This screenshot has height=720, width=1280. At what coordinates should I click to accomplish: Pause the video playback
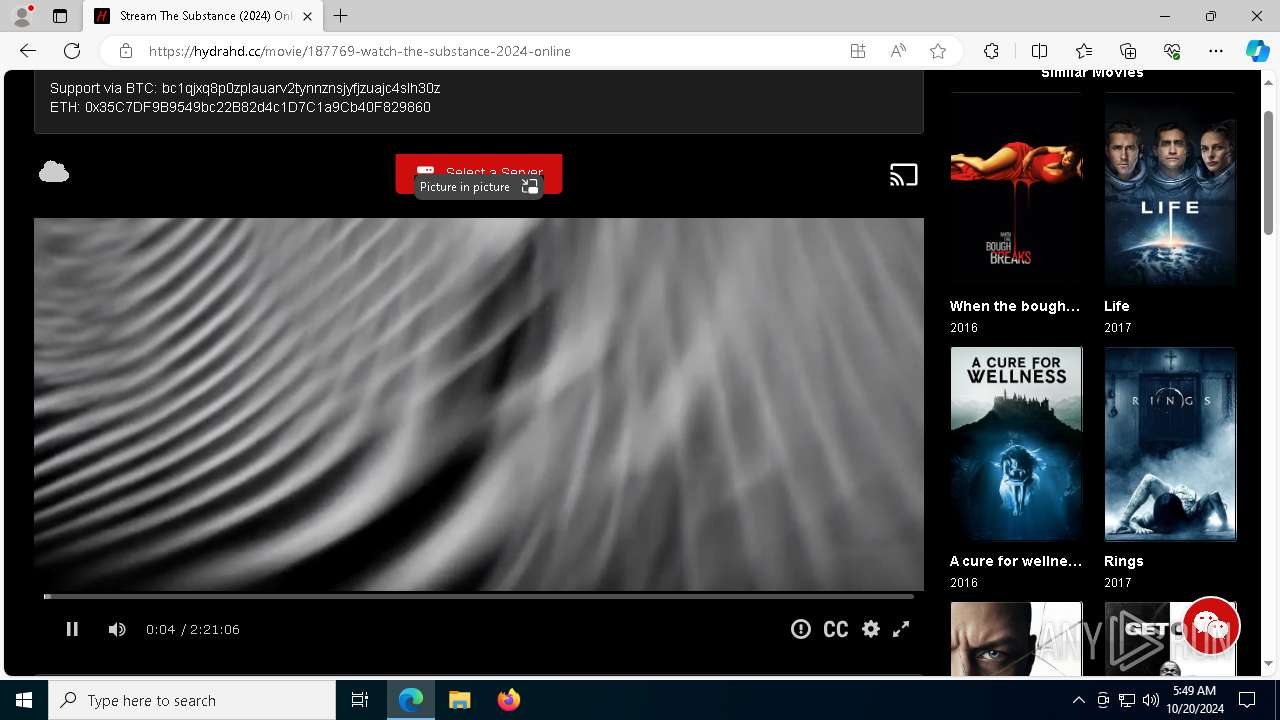pos(72,629)
